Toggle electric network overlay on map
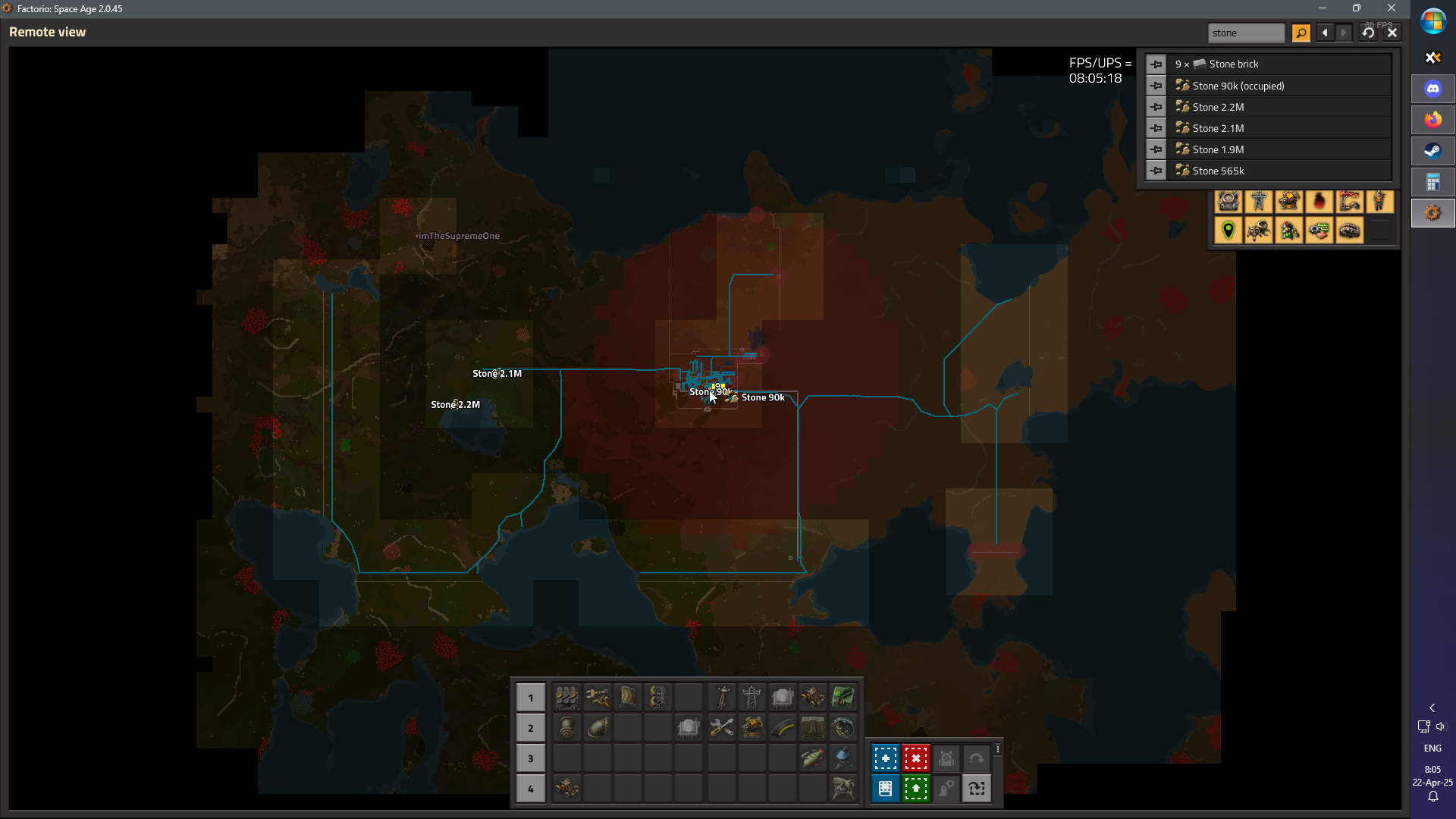The width and height of the screenshot is (1456, 819). pyautogui.click(x=1259, y=201)
